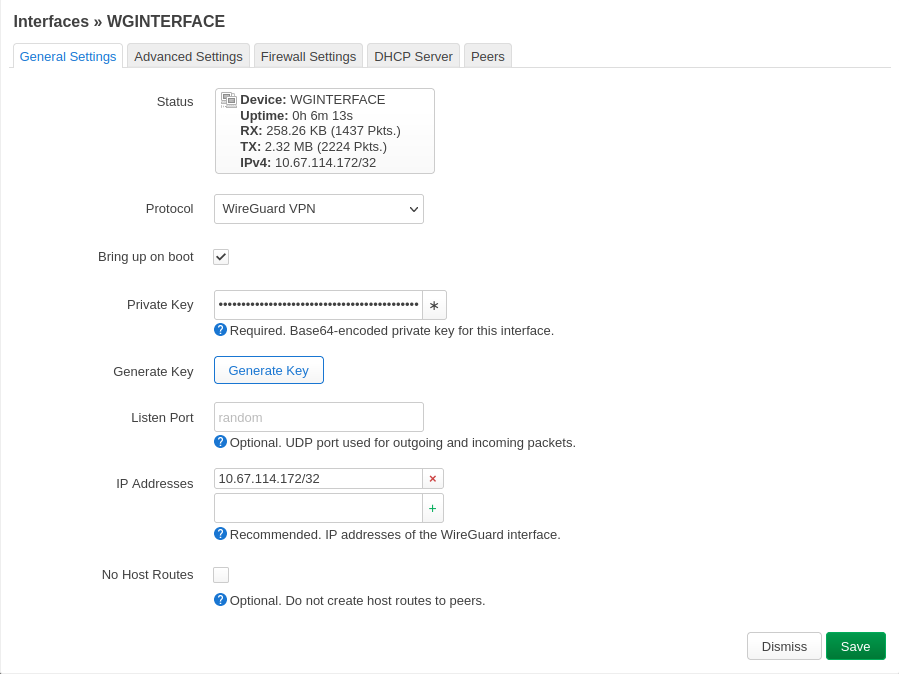Click the help icon under No Host Routes
This screenshot has height=674, width=899.
click(x=221, y=600)
